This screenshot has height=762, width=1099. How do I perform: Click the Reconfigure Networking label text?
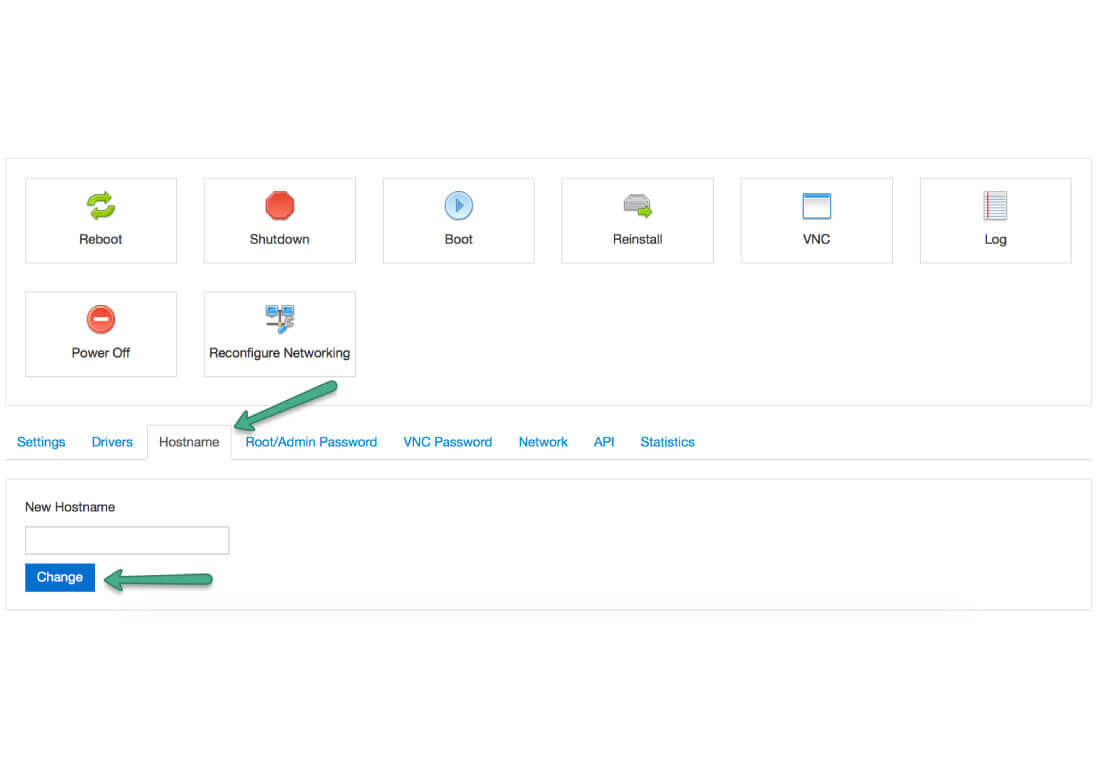pos(280,353)
